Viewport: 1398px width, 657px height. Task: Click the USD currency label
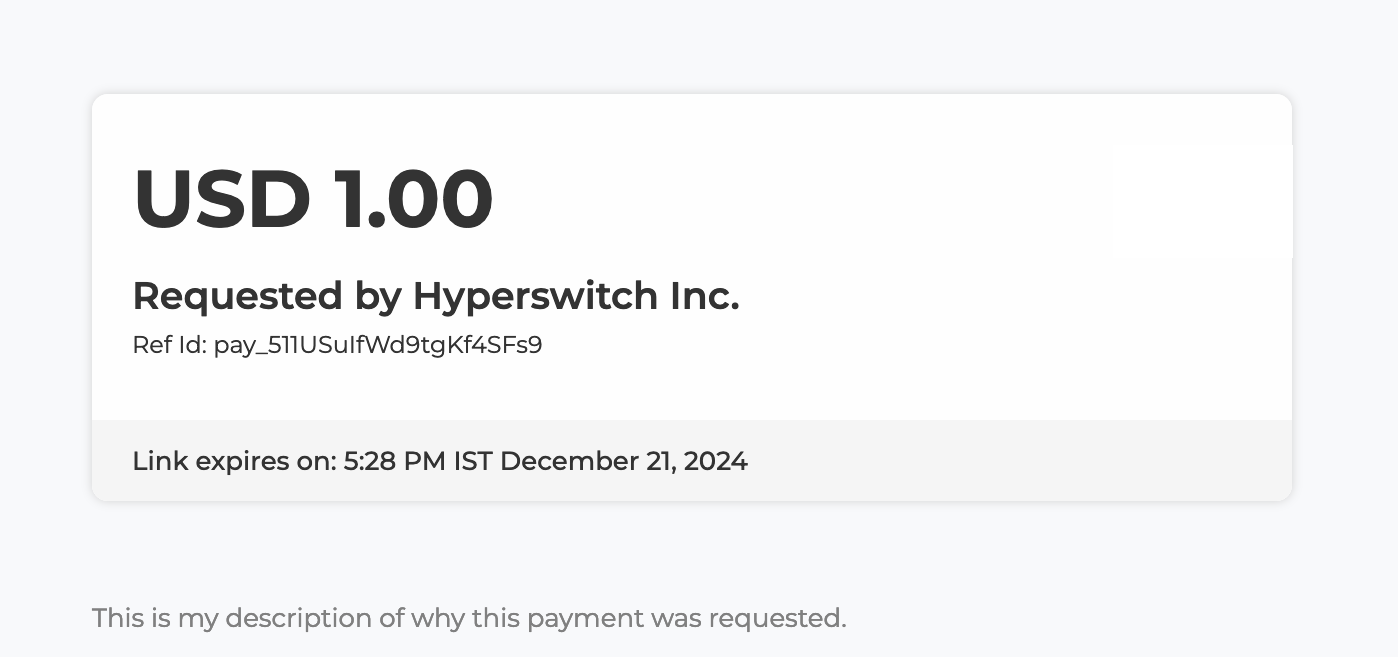pyautogui.click(x=222, y=200)
